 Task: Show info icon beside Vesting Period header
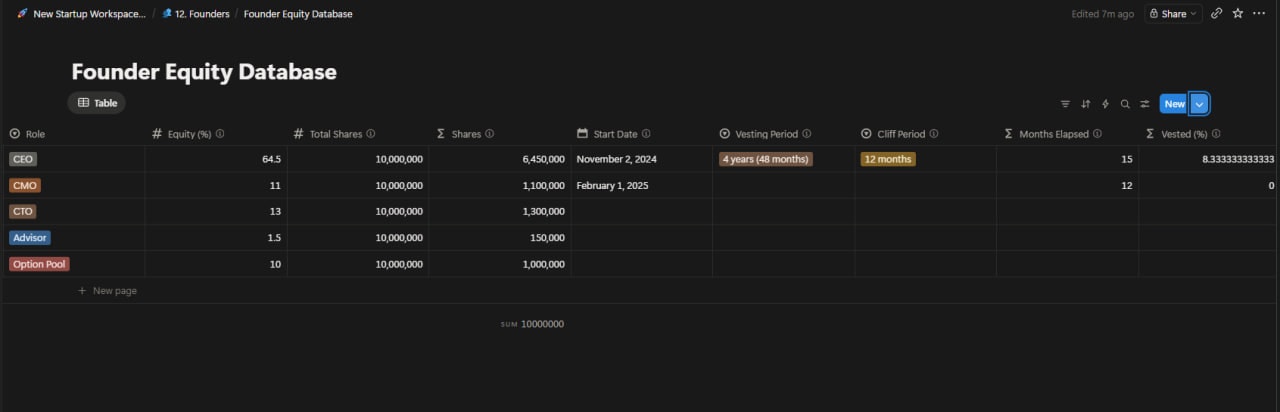pos(806,134)
